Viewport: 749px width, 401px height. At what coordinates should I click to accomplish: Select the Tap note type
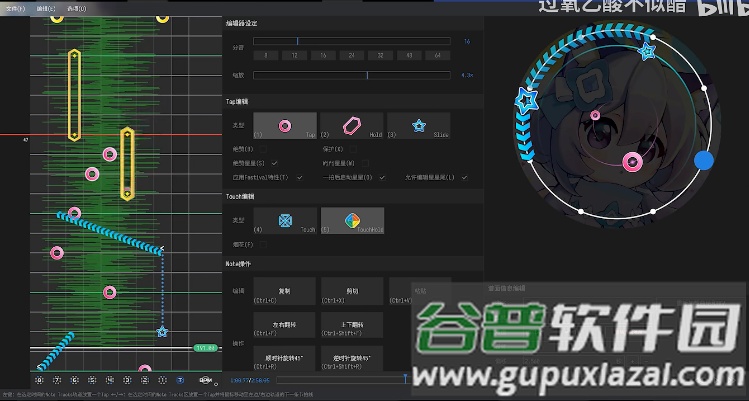pos(285,126)
